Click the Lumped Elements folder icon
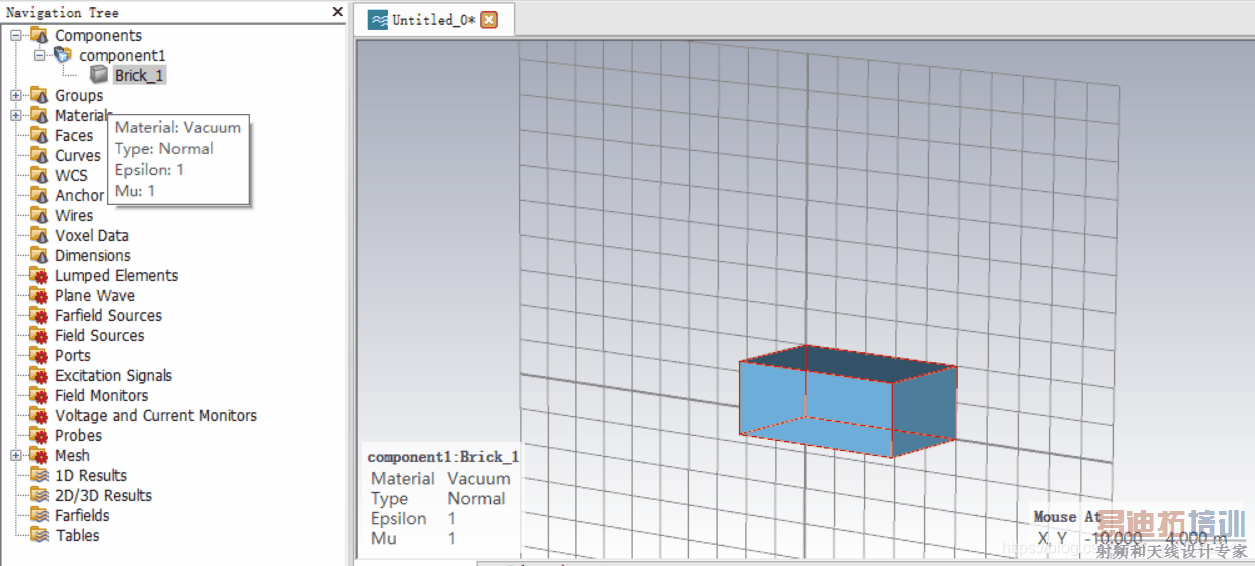Viewport: 1255px width, 566px height. (x=39, y=275)
